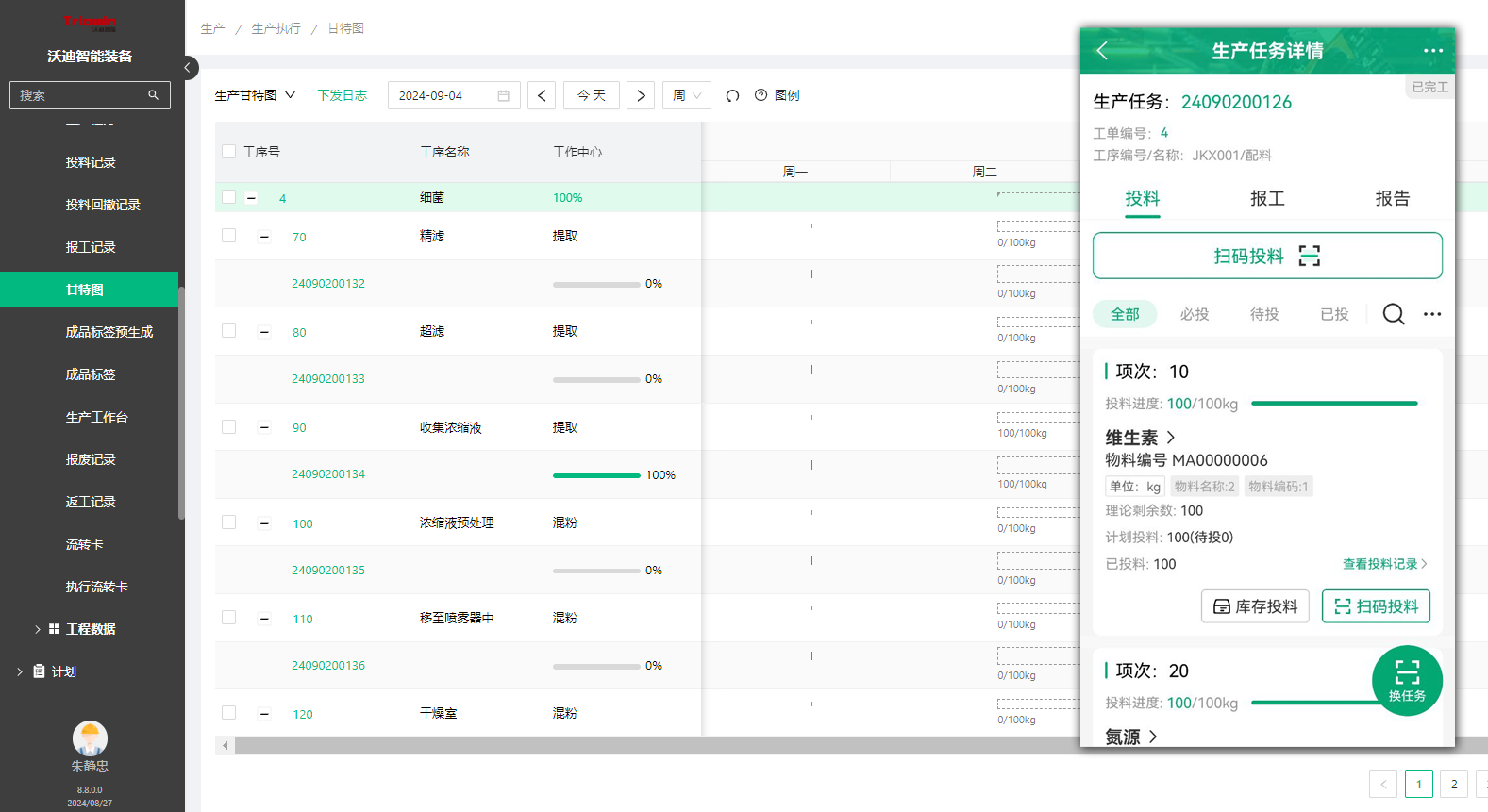
Task: Click the 库存投料 button
Action: pos(1255,606)
